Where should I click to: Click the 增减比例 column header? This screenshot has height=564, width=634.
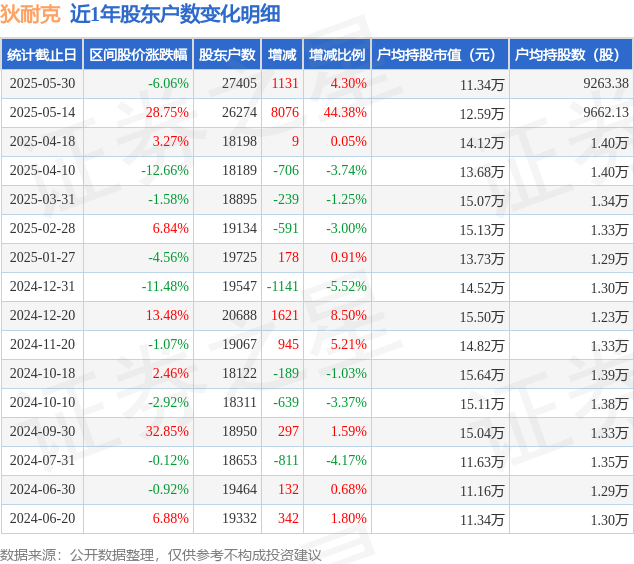pos(337,54)
